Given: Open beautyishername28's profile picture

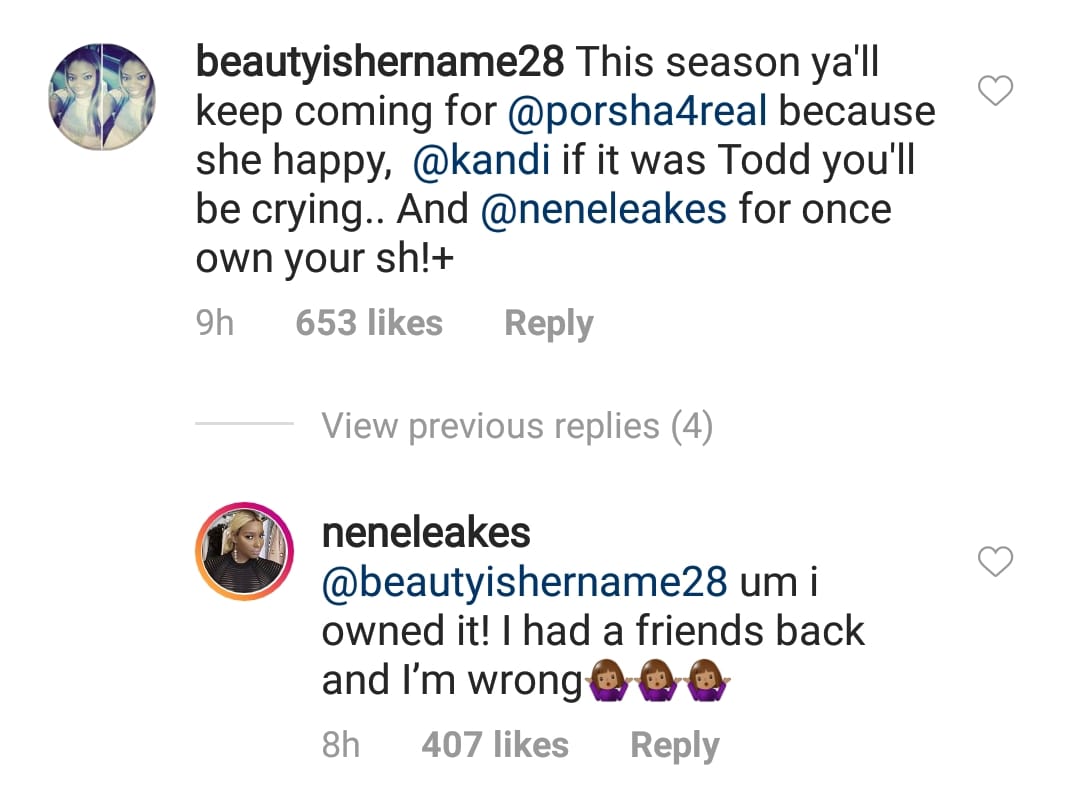Looking at the screenshot, I should pyautogui.click(x=99, y=96).
